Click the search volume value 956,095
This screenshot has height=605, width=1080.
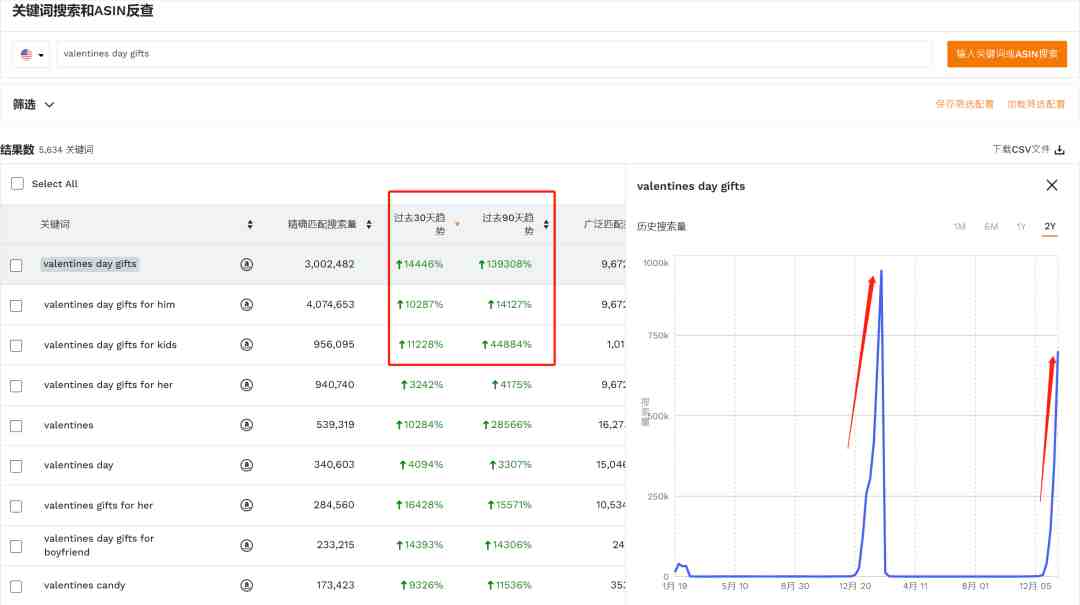click(x=334, y=345)
